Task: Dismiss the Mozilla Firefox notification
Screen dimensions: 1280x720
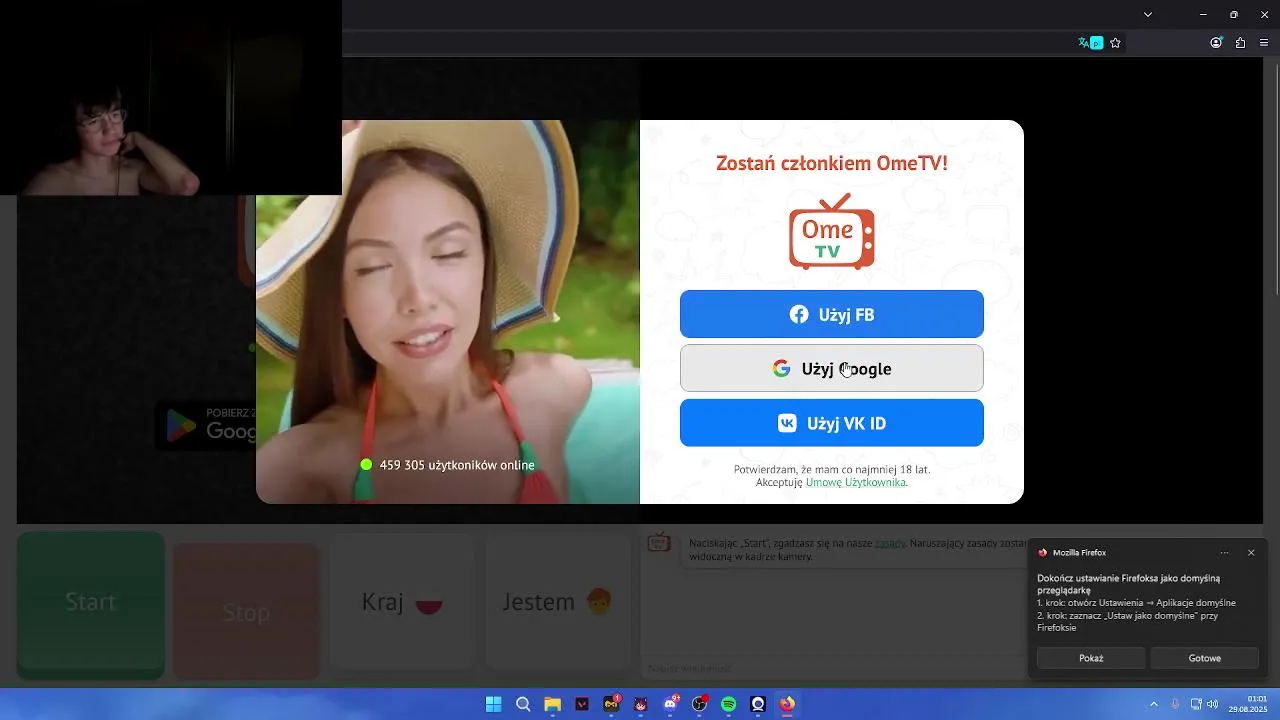Action: (1251, 552)
